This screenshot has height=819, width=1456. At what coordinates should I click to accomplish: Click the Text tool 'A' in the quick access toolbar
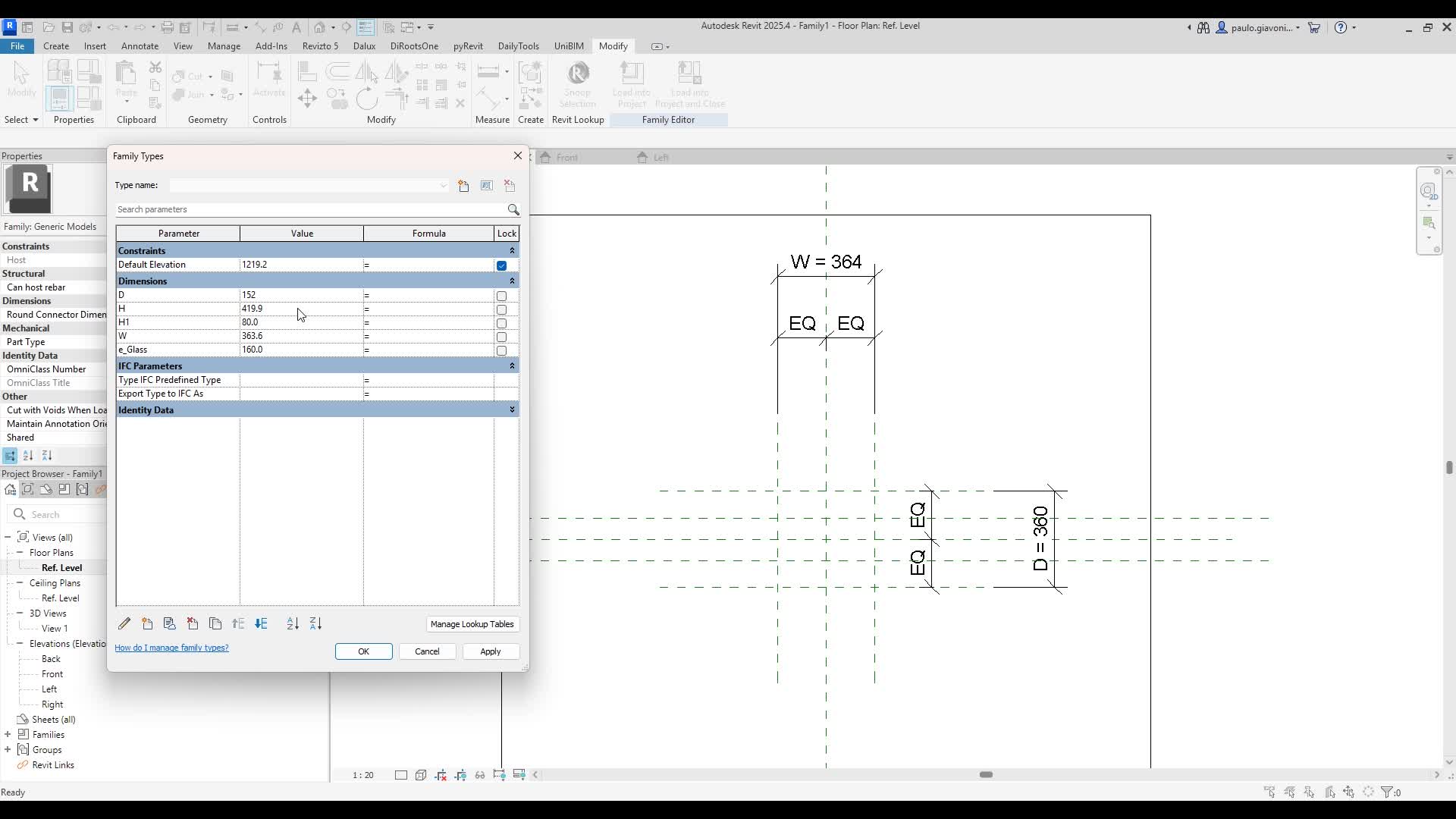pos(297,27)
